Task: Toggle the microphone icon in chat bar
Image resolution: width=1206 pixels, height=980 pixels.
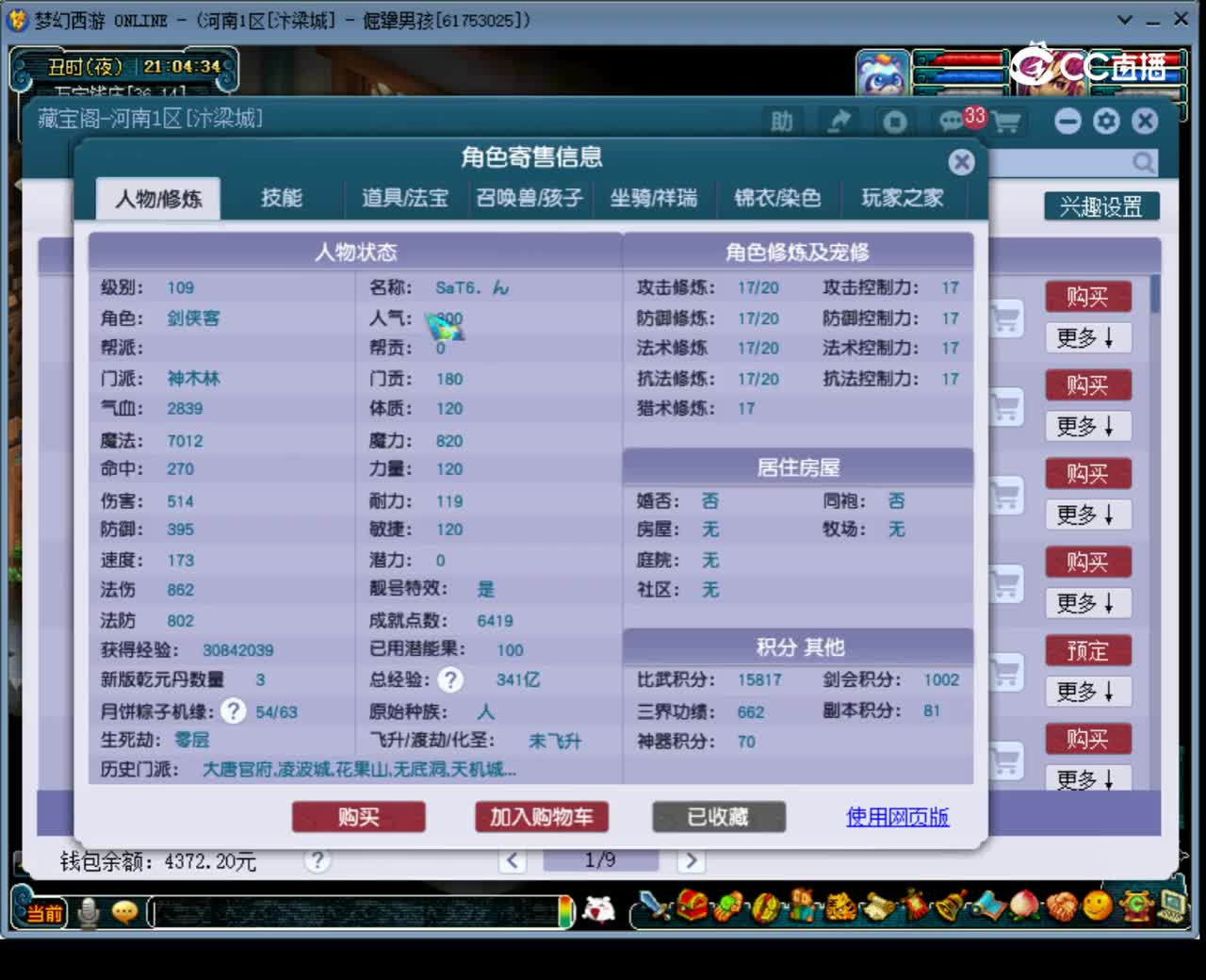Action: point(89,912)
